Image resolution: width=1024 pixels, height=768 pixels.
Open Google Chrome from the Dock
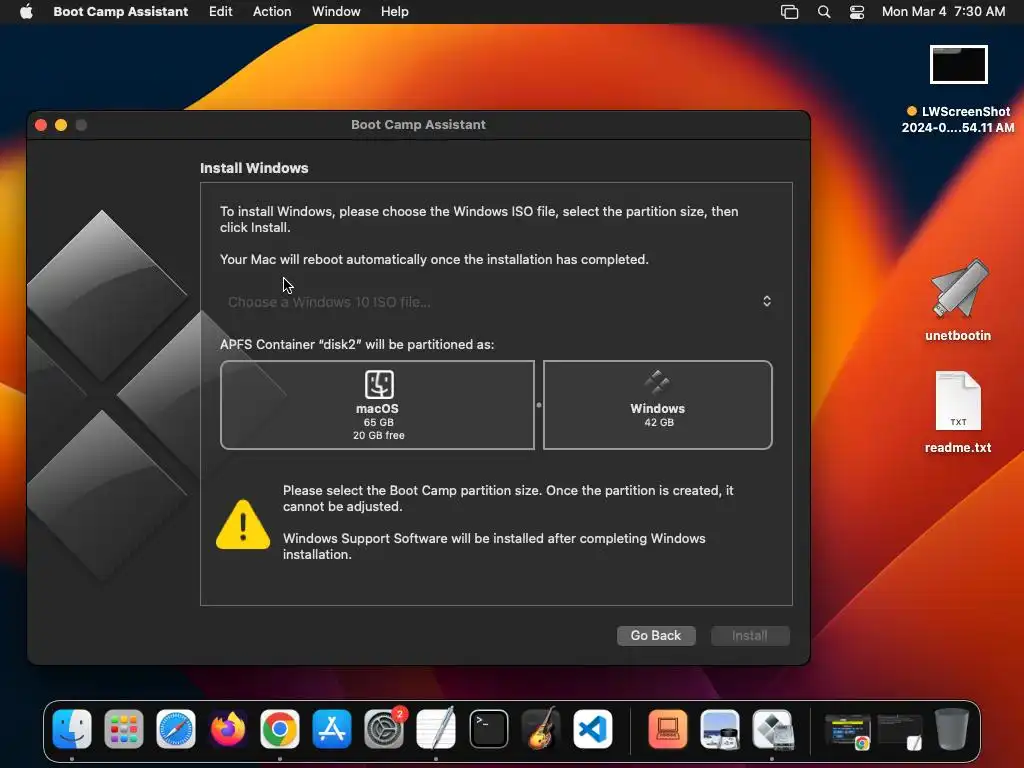click(x=280, y=729)
